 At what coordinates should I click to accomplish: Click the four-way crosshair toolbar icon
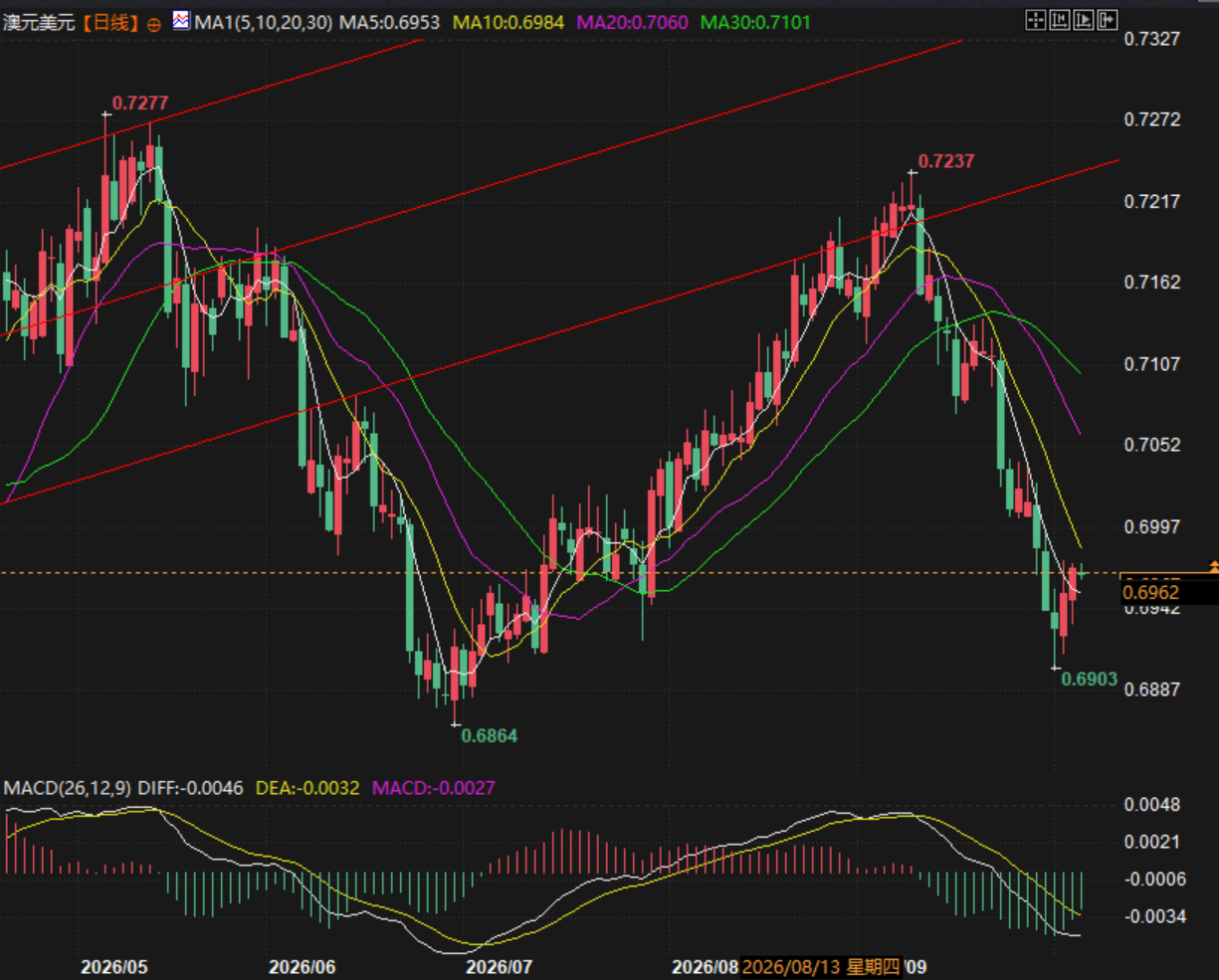click(1035, 19)
